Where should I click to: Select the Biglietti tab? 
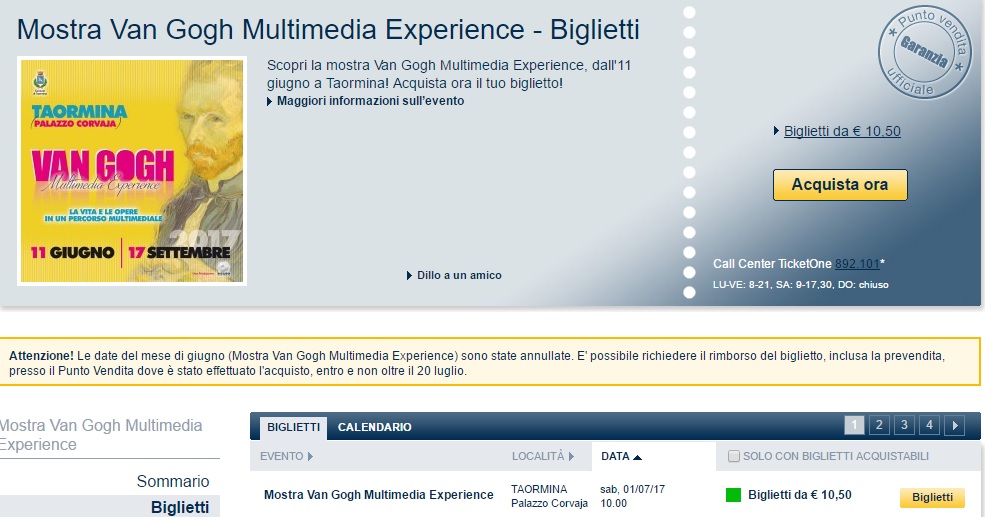coord(294,427)
